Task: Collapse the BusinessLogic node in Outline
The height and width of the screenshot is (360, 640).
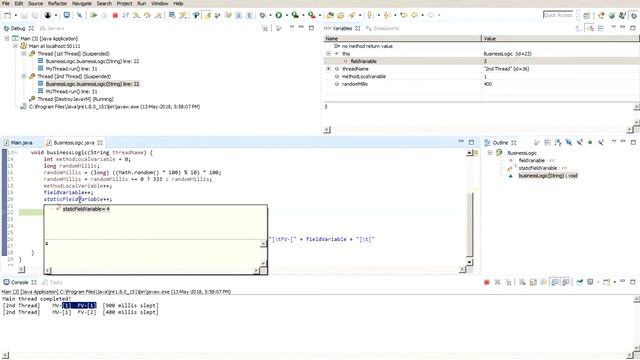Action: click(490, 153)
